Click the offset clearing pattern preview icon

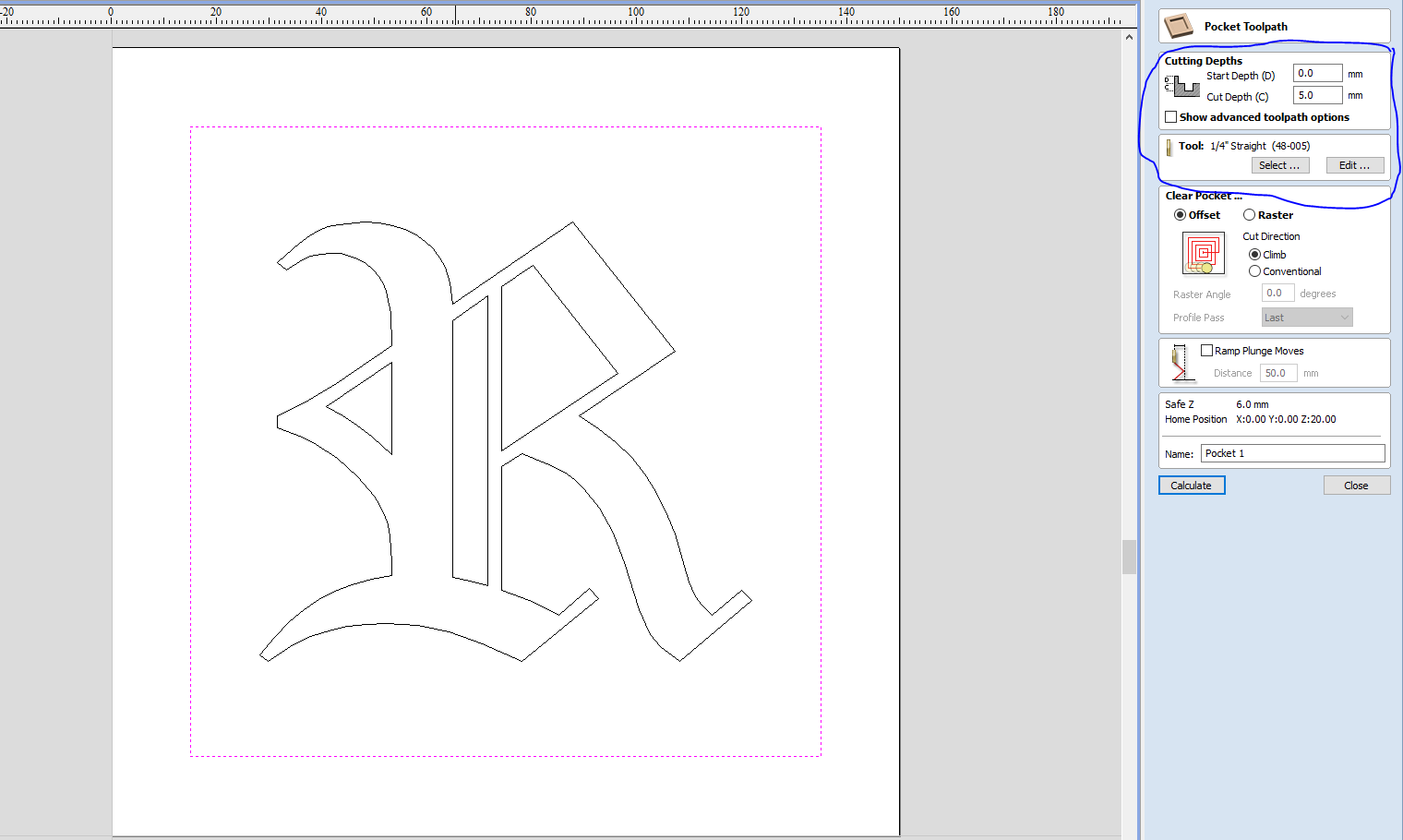point(1204,253)
